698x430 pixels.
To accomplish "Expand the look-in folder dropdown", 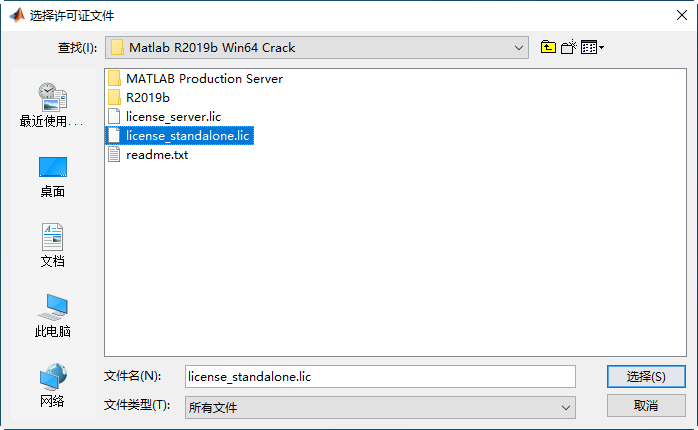I will [x=519, y=48].
